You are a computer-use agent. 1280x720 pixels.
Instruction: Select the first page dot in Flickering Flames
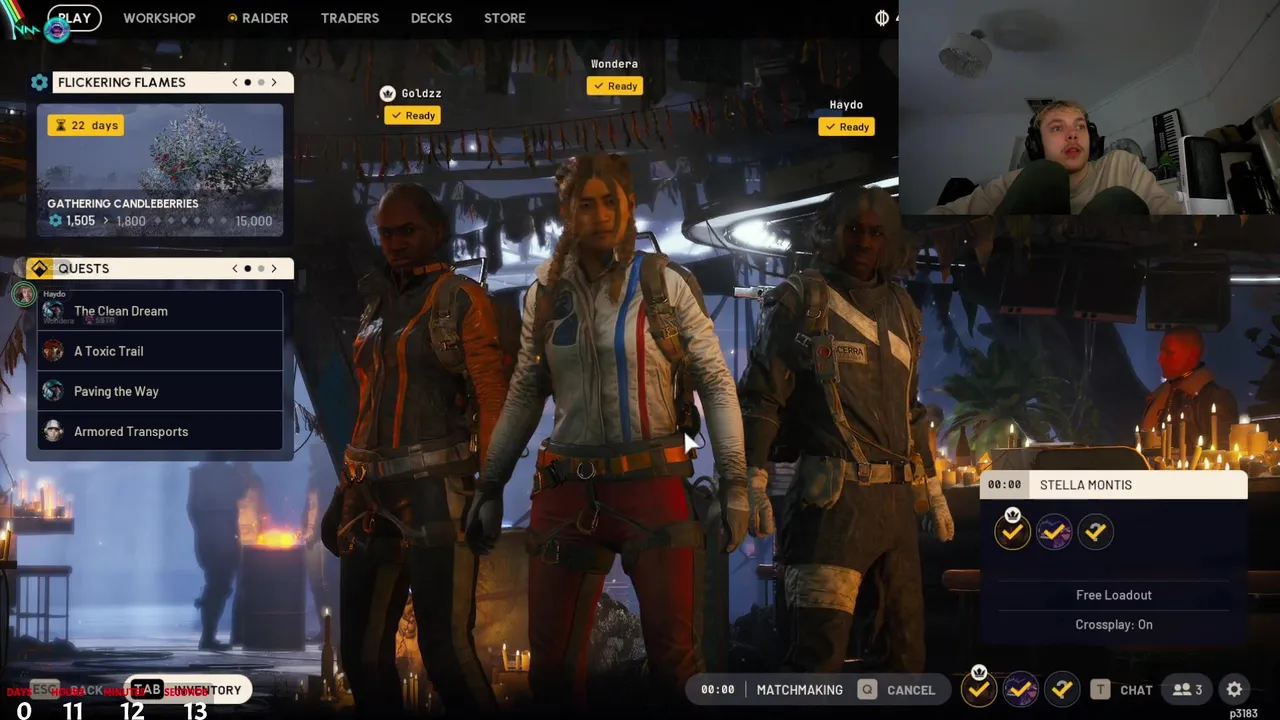(248, 83)
